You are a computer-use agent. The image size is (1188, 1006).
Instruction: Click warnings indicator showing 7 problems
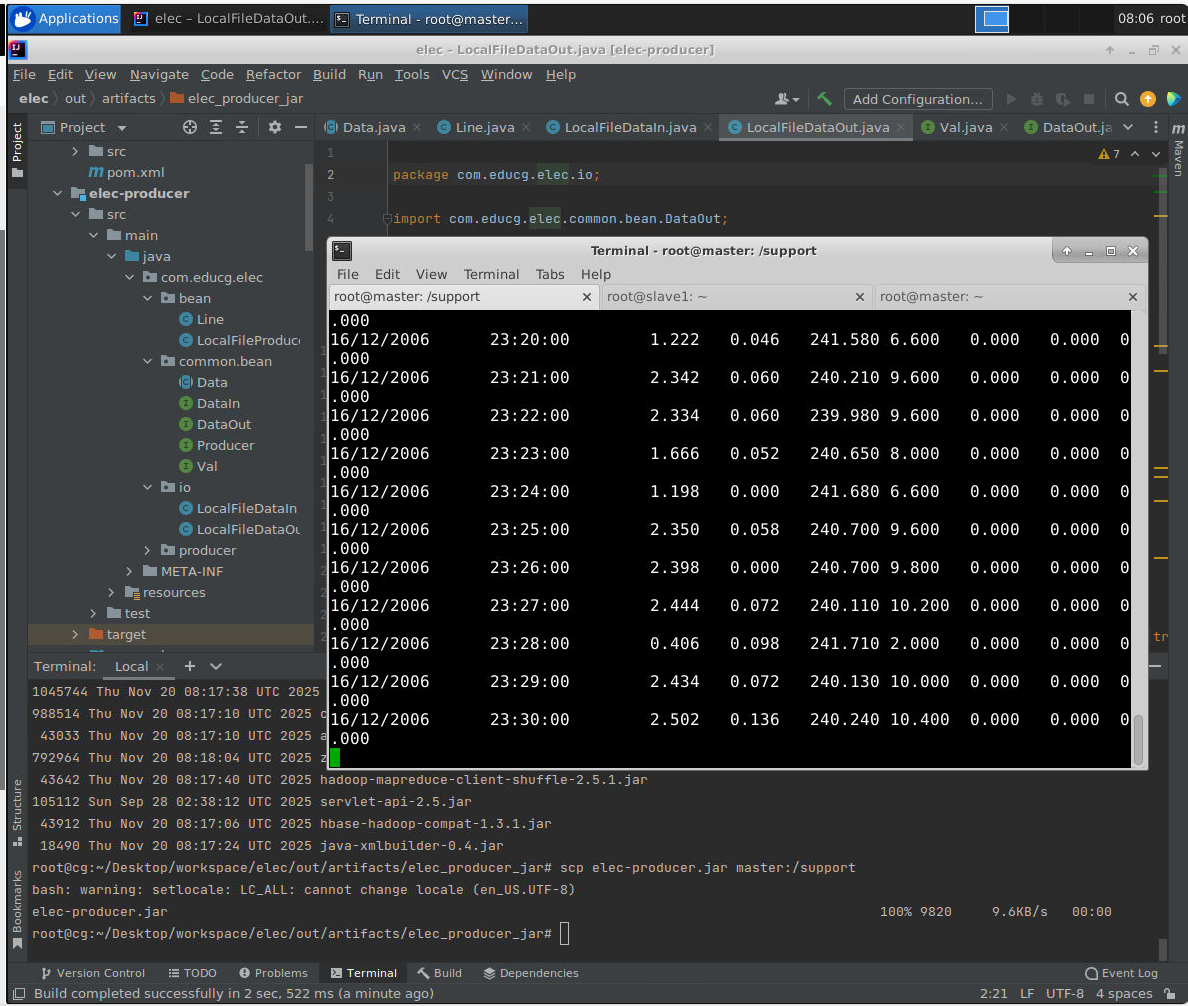[x=1108, y=154]
